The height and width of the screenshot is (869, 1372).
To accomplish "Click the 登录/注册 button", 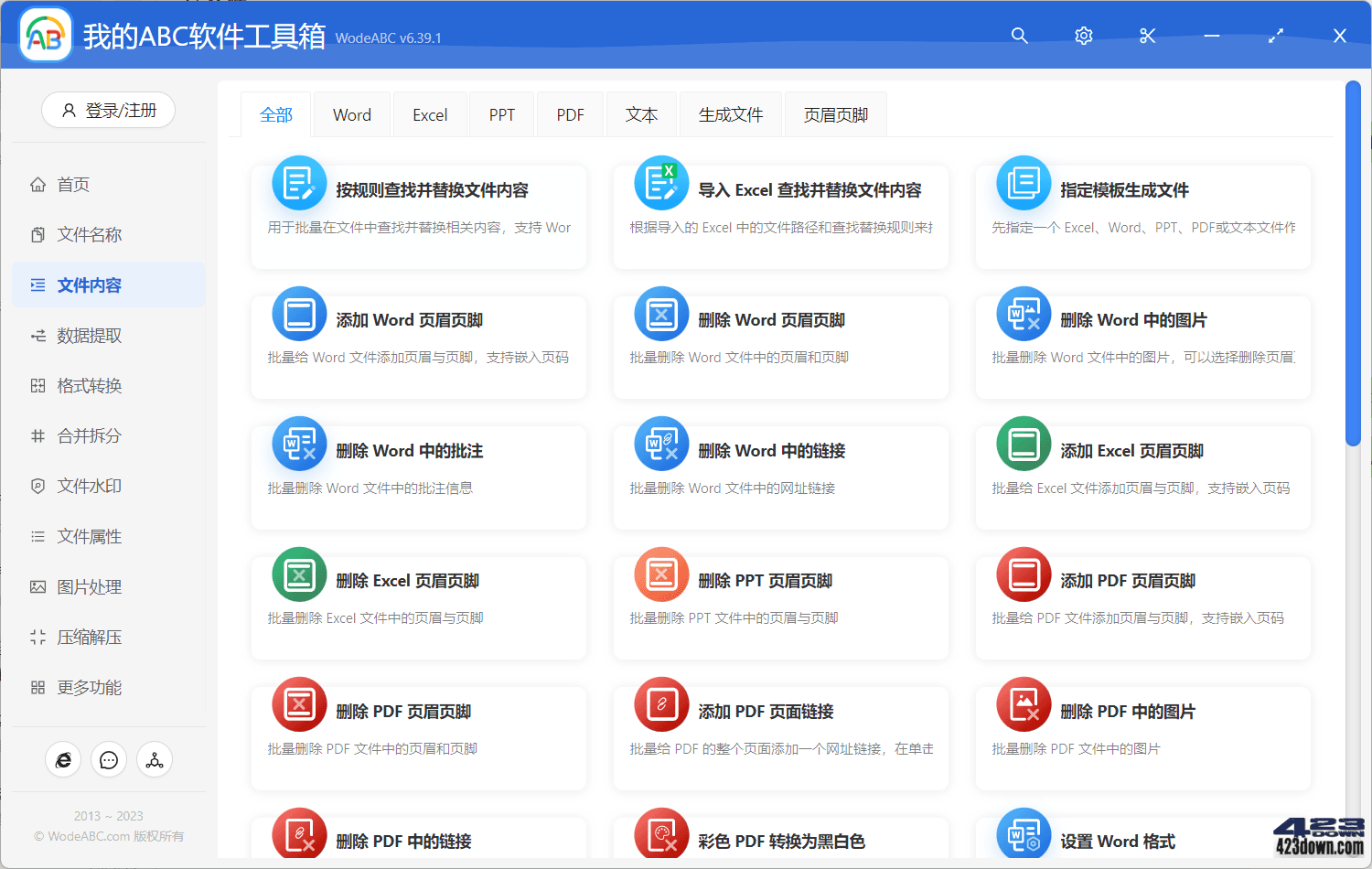I will pos(108,110).
